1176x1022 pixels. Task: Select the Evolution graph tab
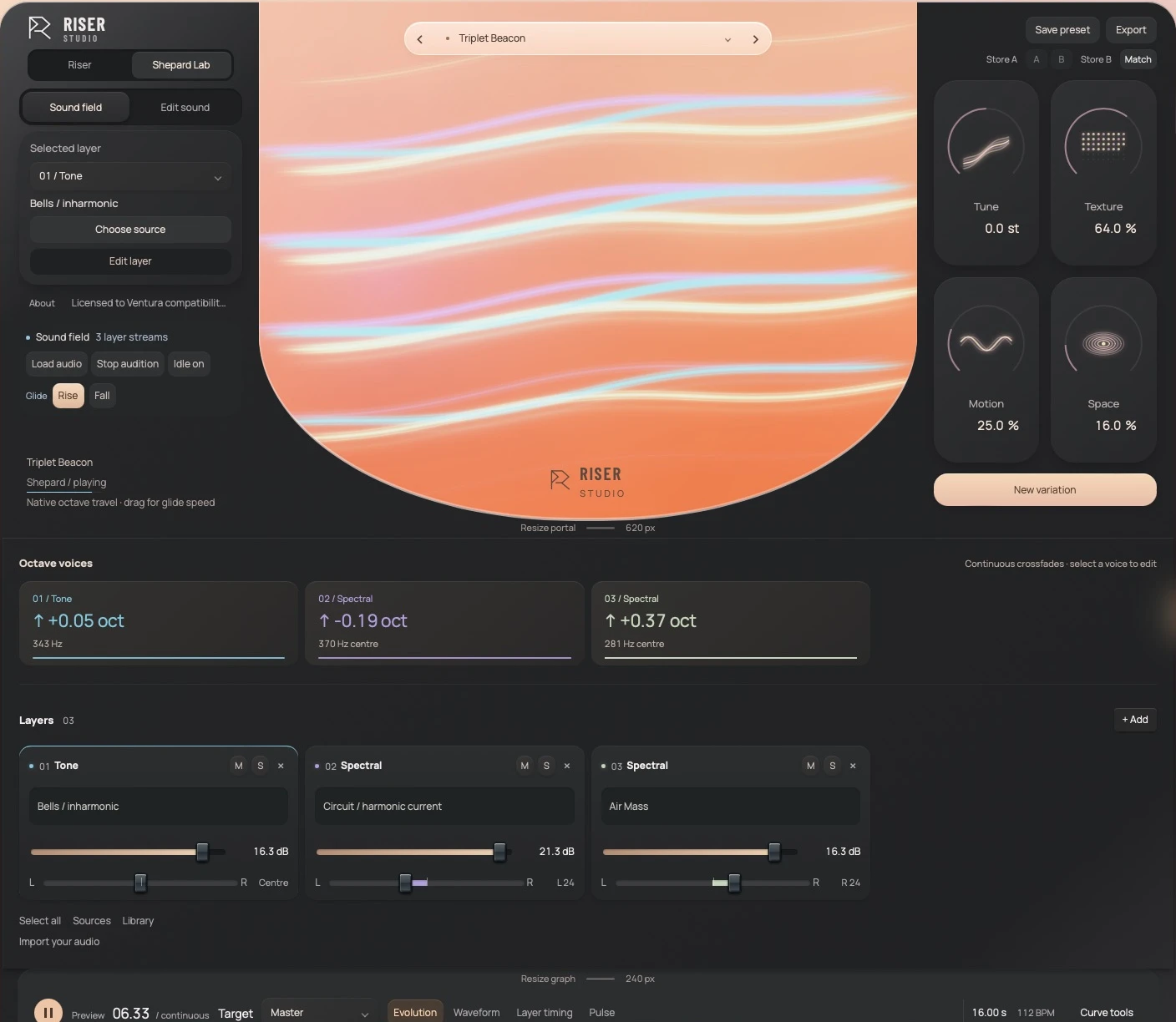(x=415, y=1012)
